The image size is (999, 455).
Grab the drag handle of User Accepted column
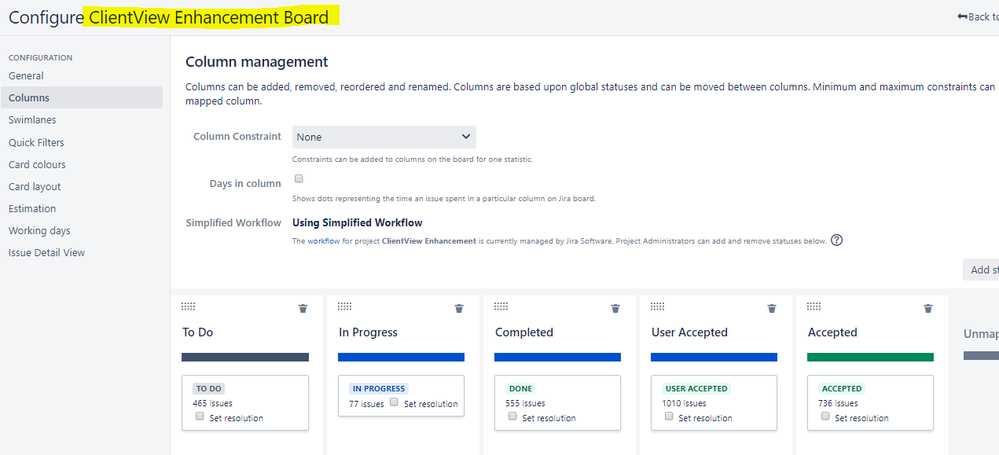658,307
